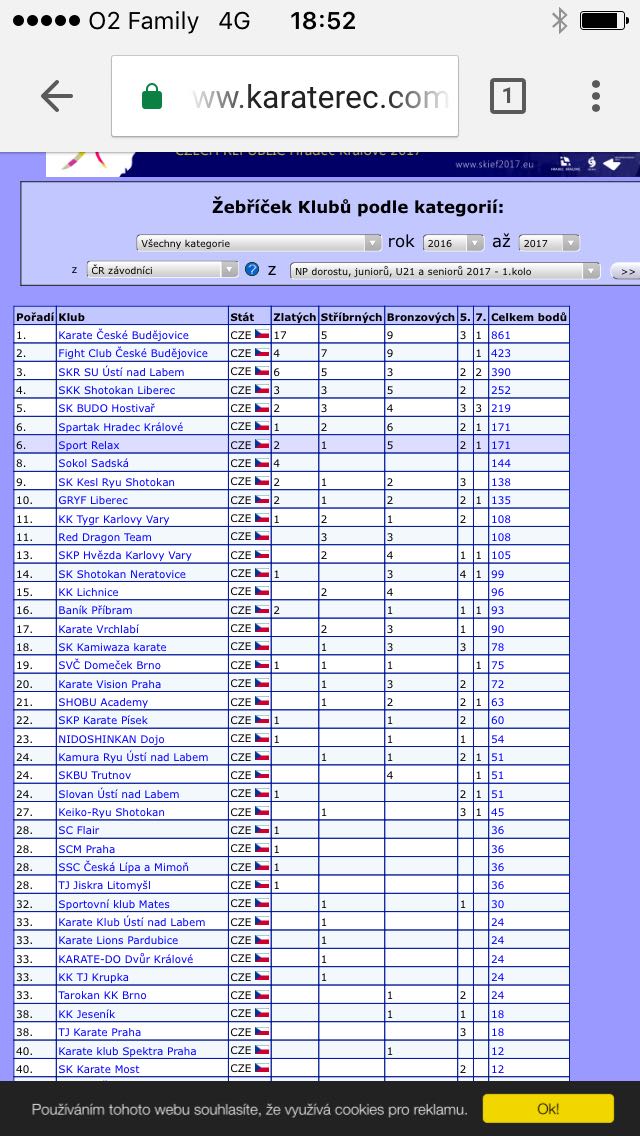The width and height of the screenshot is (640, 1136).
Task: Click the 861 total points value
Action: click(501, 335)
